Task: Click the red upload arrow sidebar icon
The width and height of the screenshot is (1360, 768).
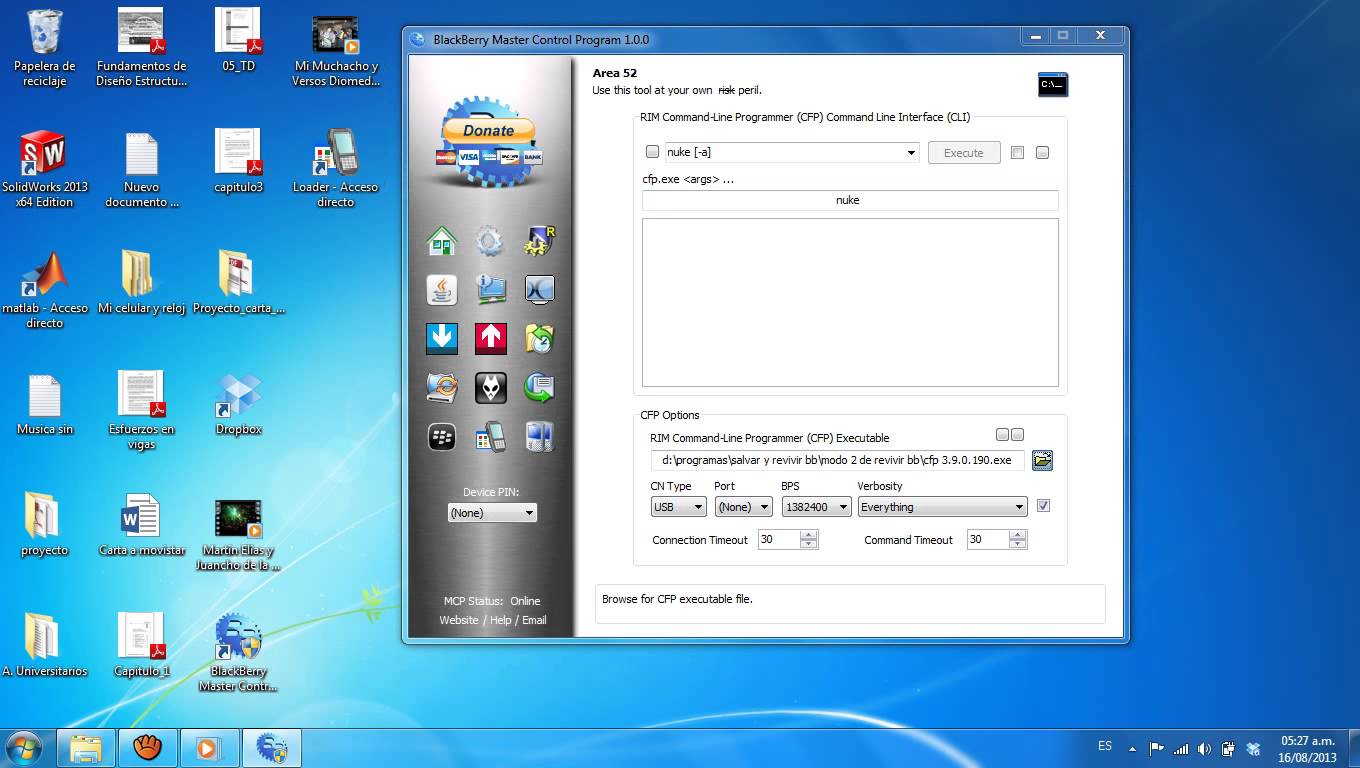Action: pyautogui.click(x=490, y=338)
